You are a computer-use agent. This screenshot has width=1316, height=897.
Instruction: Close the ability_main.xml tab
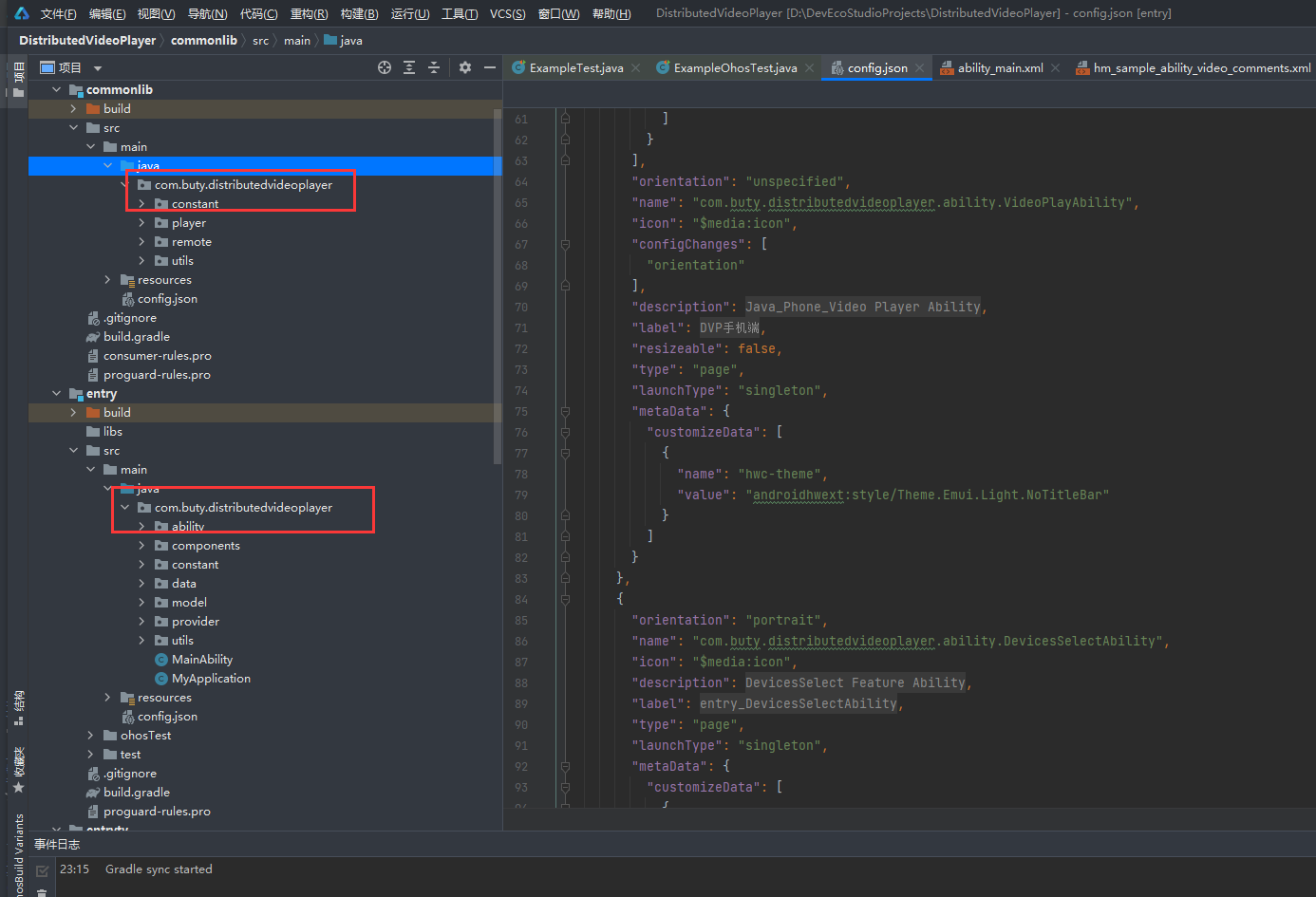point(1055,68)
